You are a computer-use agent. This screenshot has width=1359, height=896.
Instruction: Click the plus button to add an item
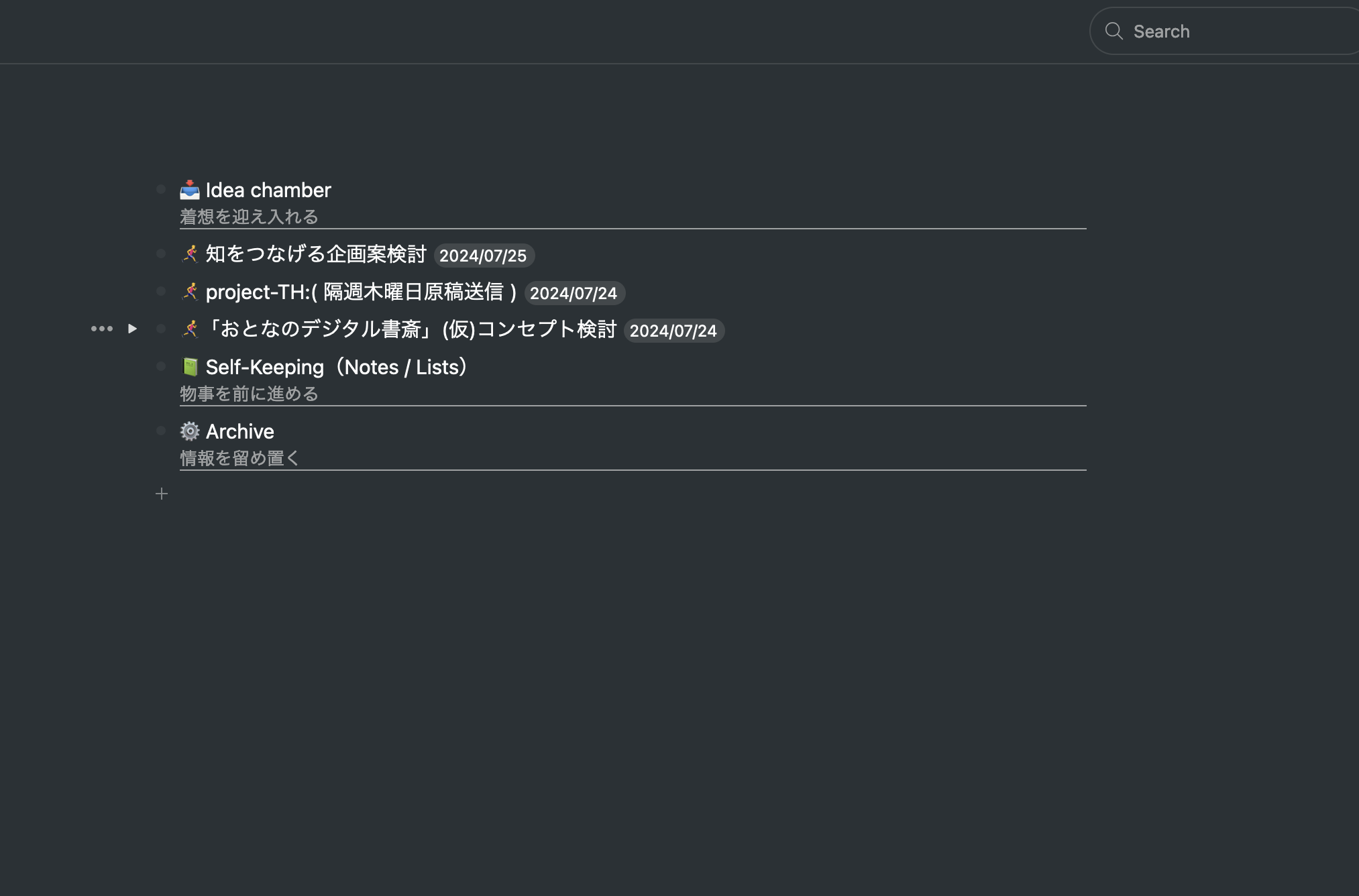click(162, 494)
